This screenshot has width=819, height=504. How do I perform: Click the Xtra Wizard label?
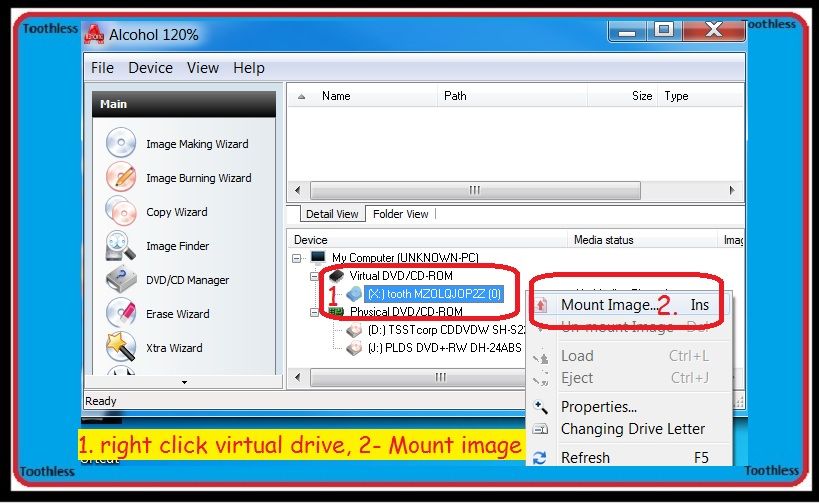[x=174, y=348]
